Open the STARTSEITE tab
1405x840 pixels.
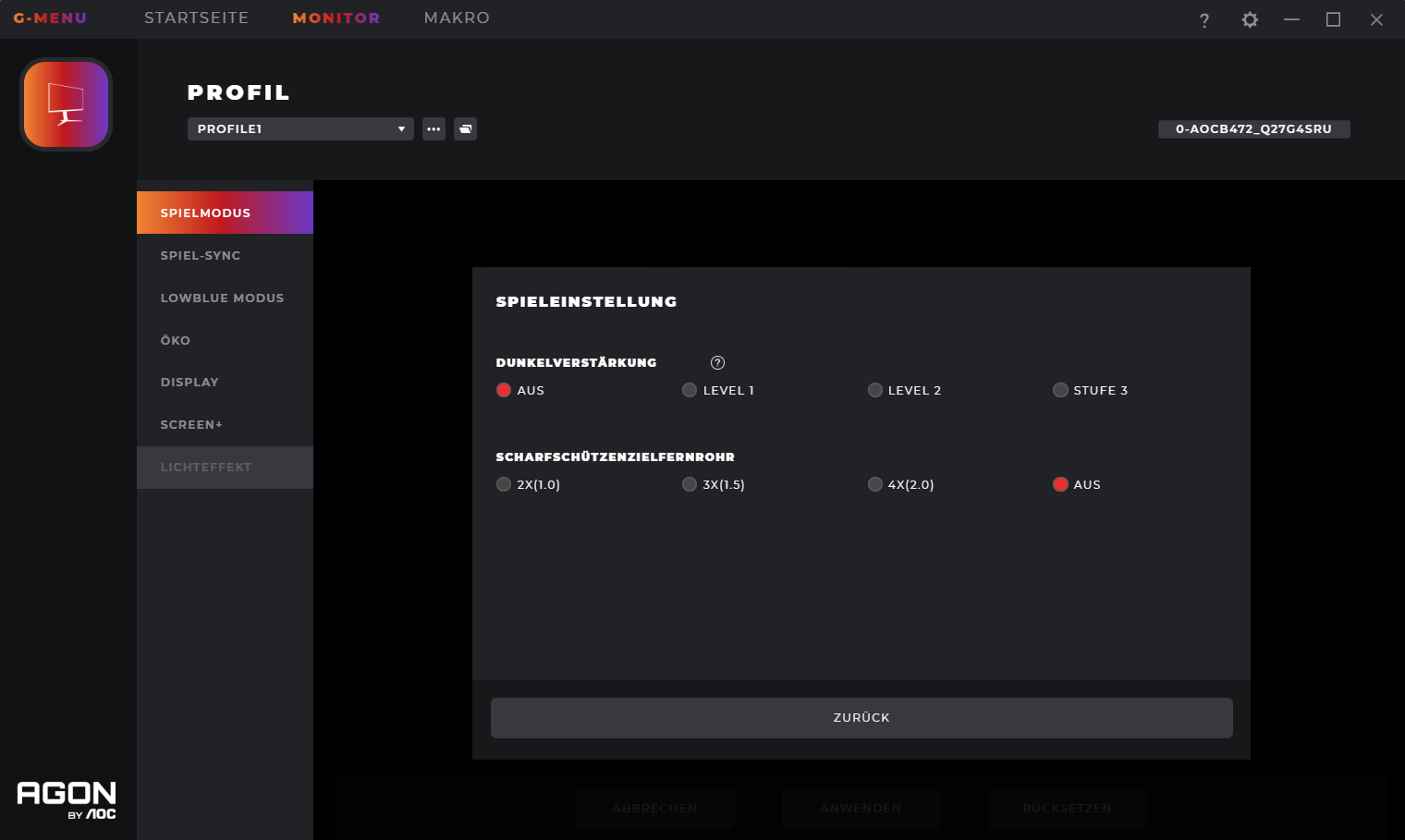coord(196,18)
